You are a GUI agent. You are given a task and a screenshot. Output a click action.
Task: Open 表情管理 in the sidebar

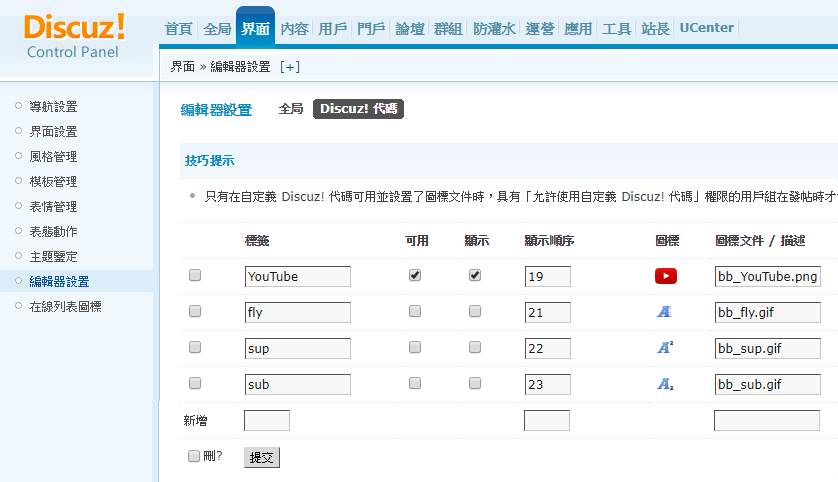(x=53, y=206)
